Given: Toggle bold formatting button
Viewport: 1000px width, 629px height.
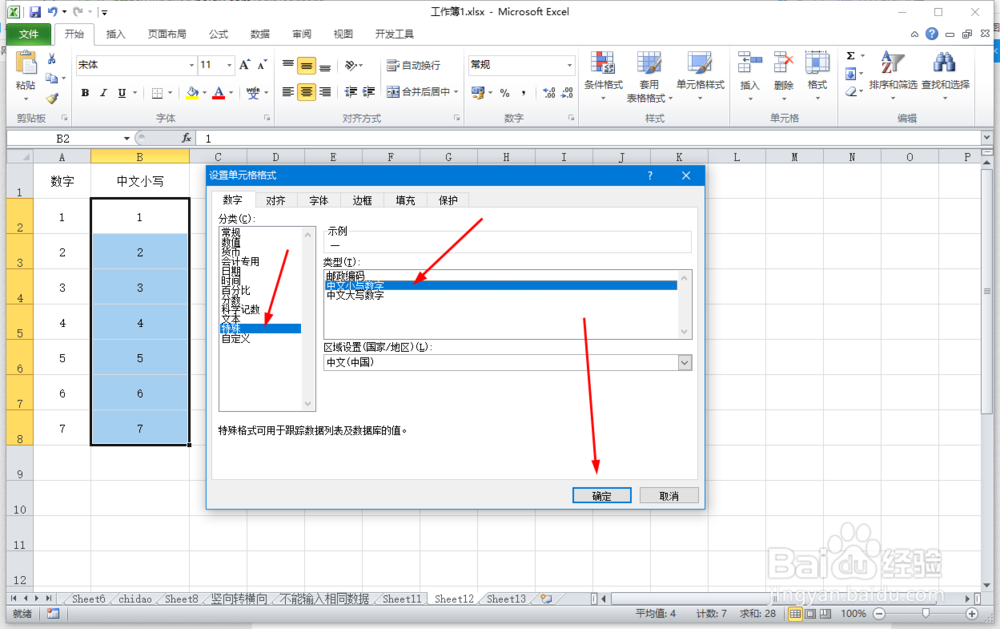Looking at the screenshot, I should [85, 93].
